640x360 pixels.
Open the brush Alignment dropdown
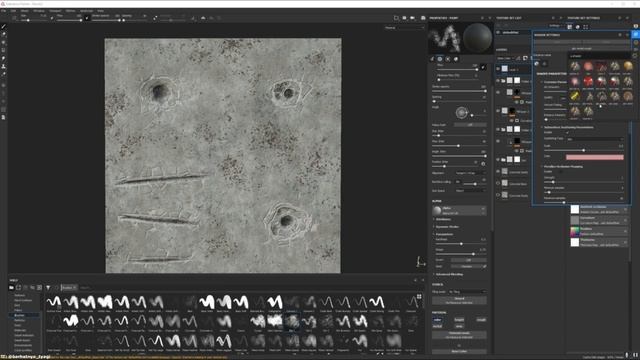click(471, 173)
